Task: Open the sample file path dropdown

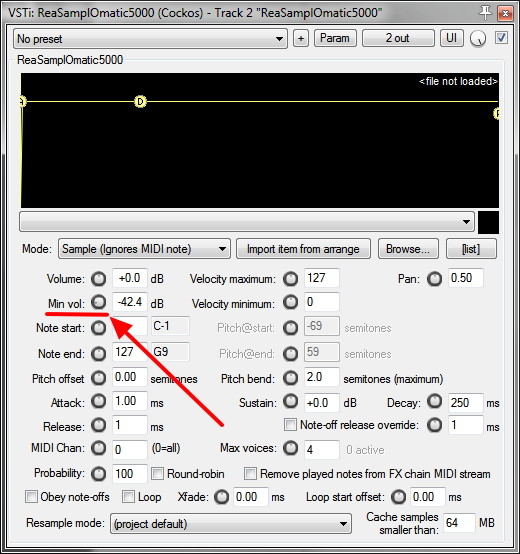Action: pos(247,222)
